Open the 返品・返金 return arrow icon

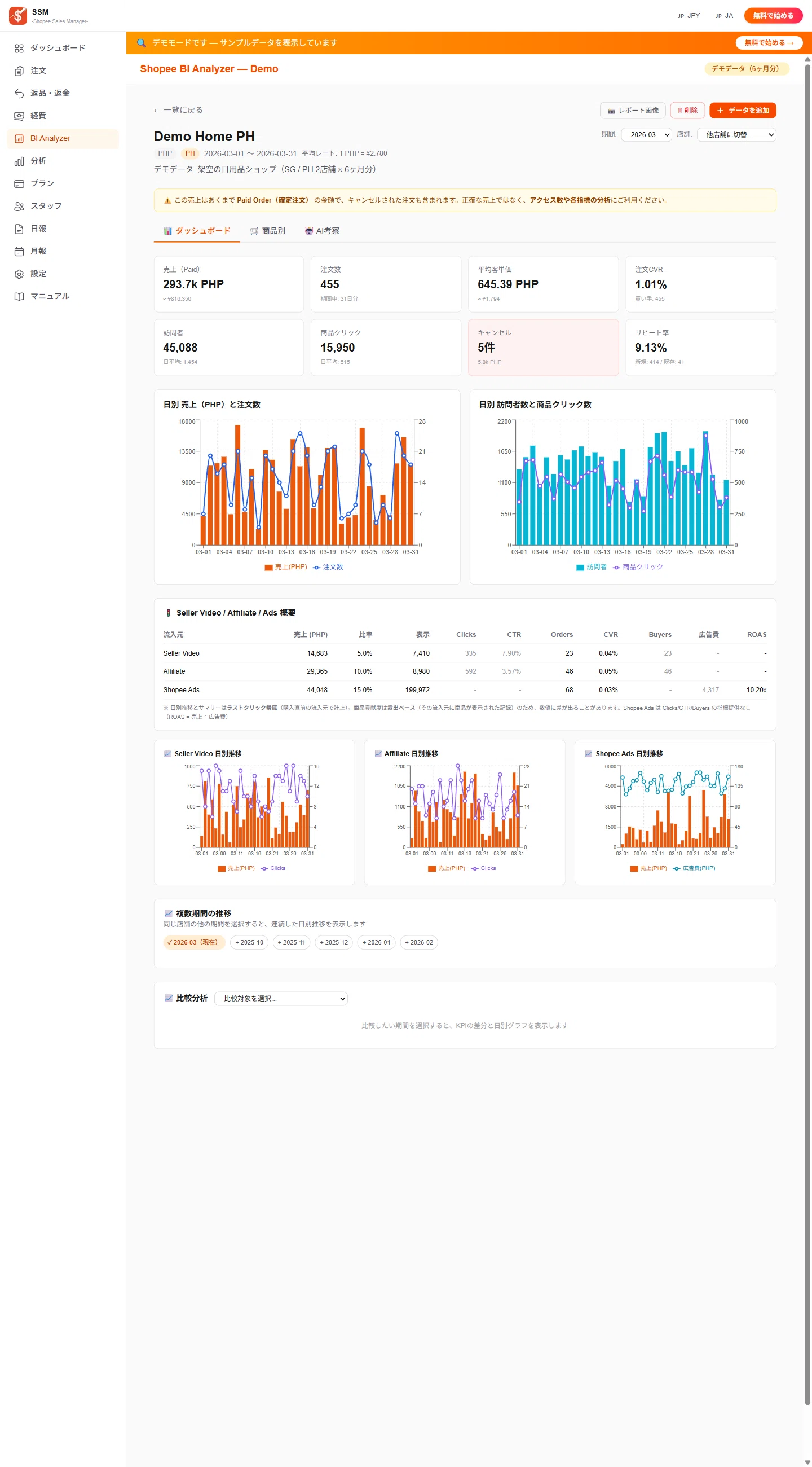pyautogui.click(x=19, y=94)
